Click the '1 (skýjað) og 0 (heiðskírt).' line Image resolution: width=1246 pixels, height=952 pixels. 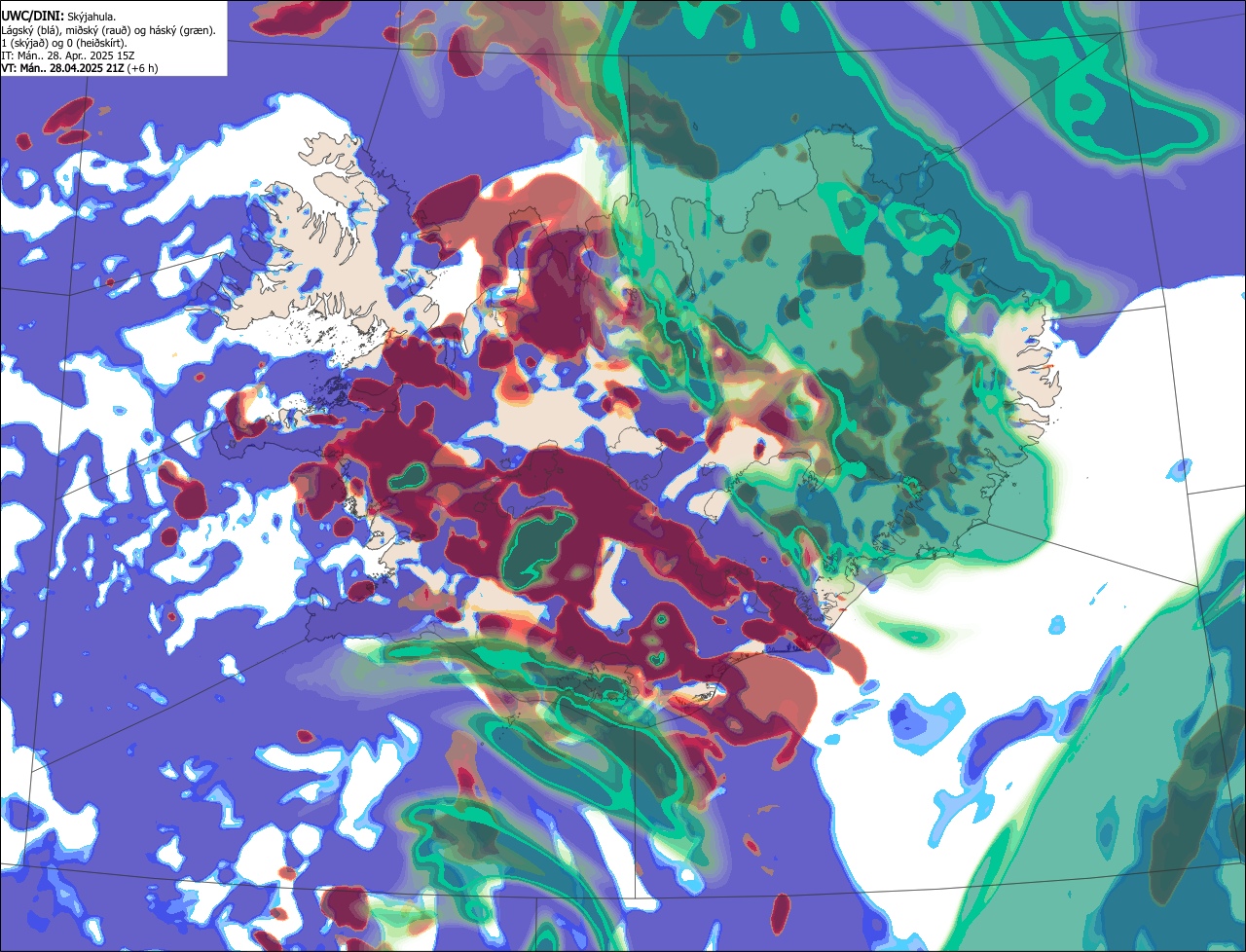click(x=64, y=43)
